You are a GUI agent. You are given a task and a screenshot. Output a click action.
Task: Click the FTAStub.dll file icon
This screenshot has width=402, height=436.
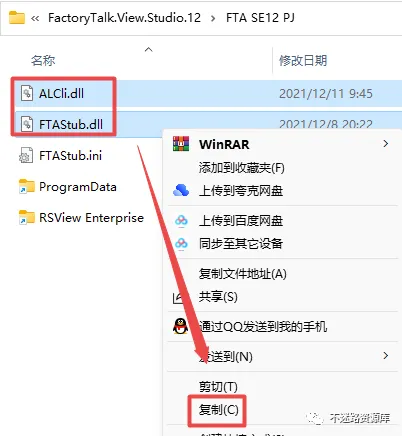[27, 124]
